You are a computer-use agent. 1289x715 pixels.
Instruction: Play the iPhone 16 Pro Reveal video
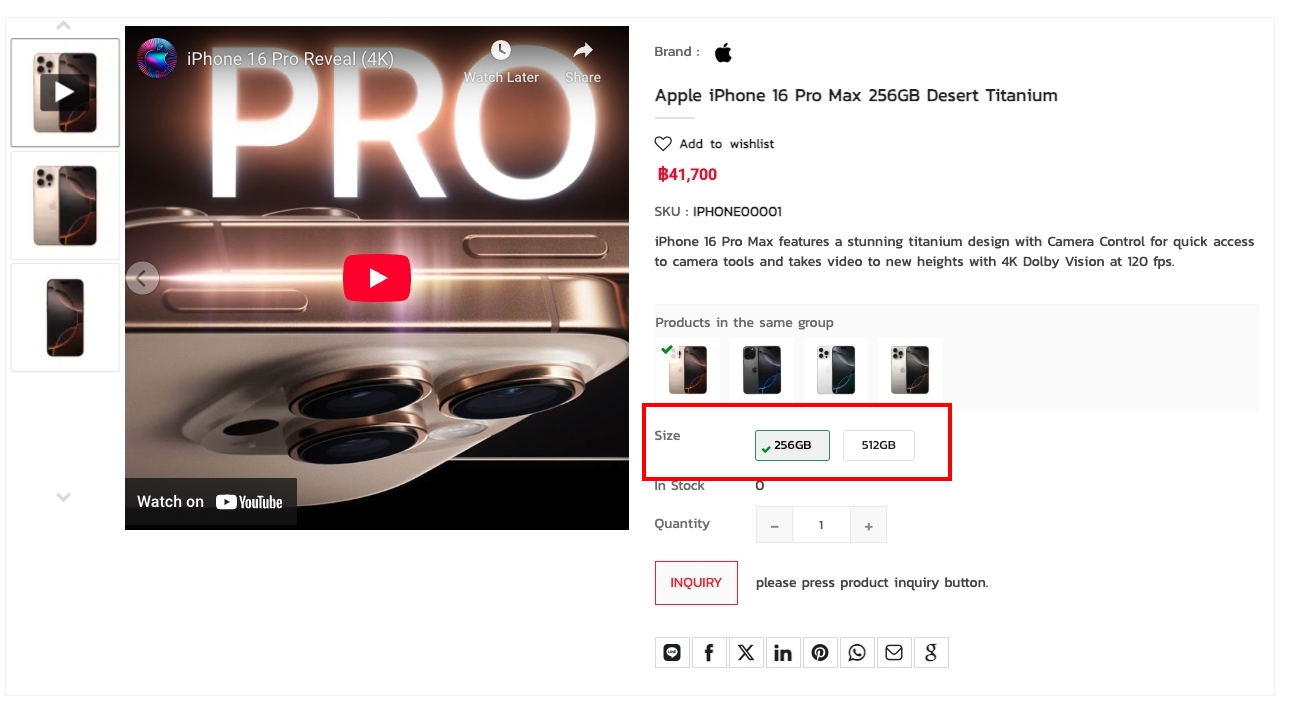pos(377,278)
